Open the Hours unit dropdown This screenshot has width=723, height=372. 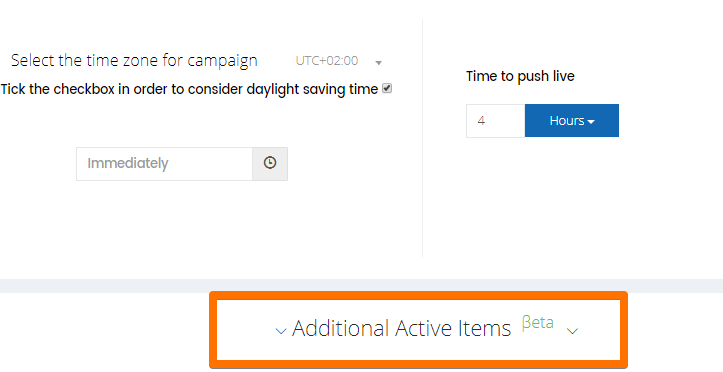(572, 121)
